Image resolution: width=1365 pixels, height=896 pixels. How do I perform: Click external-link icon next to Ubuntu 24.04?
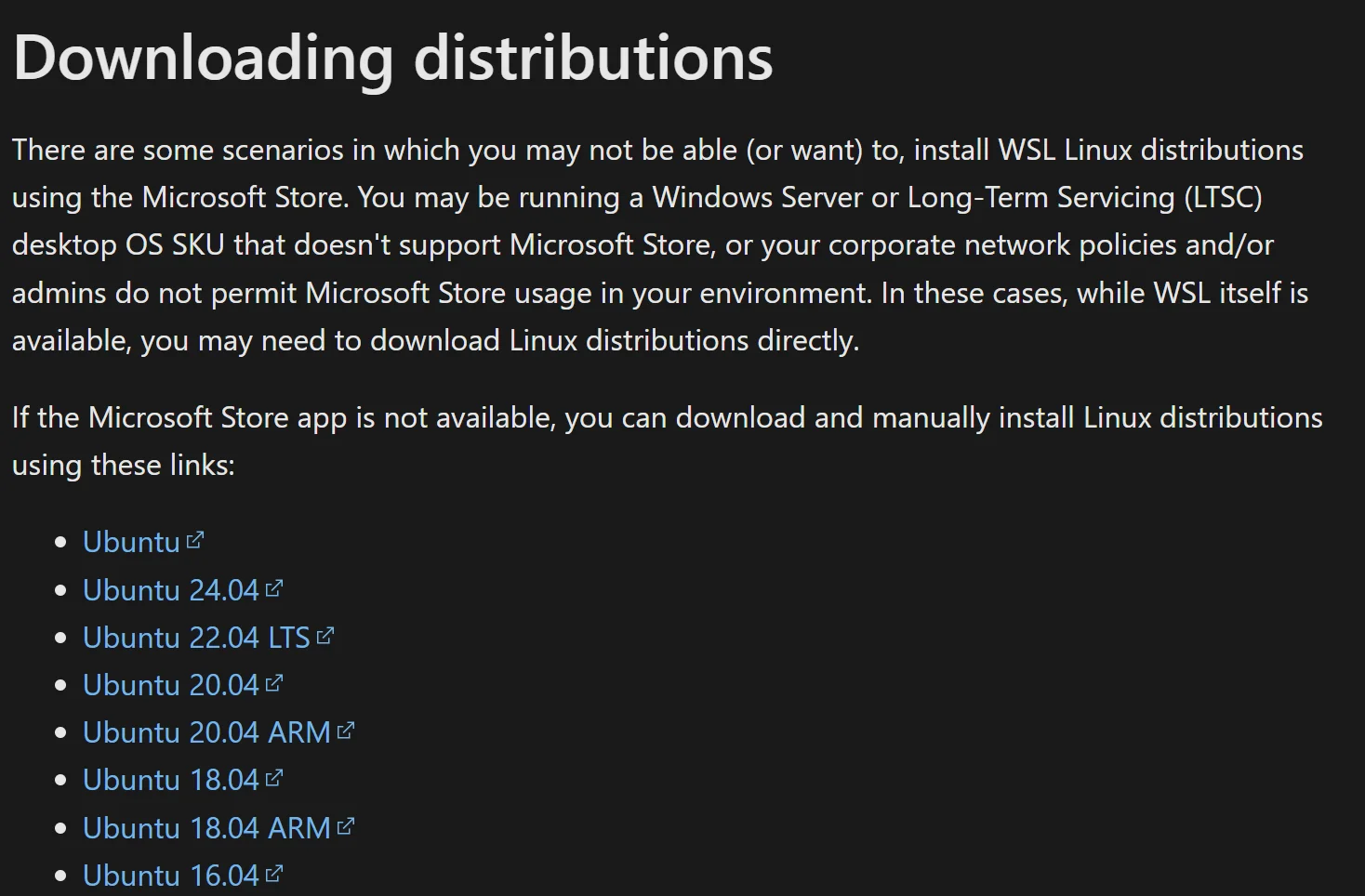[x=274, y=588]
